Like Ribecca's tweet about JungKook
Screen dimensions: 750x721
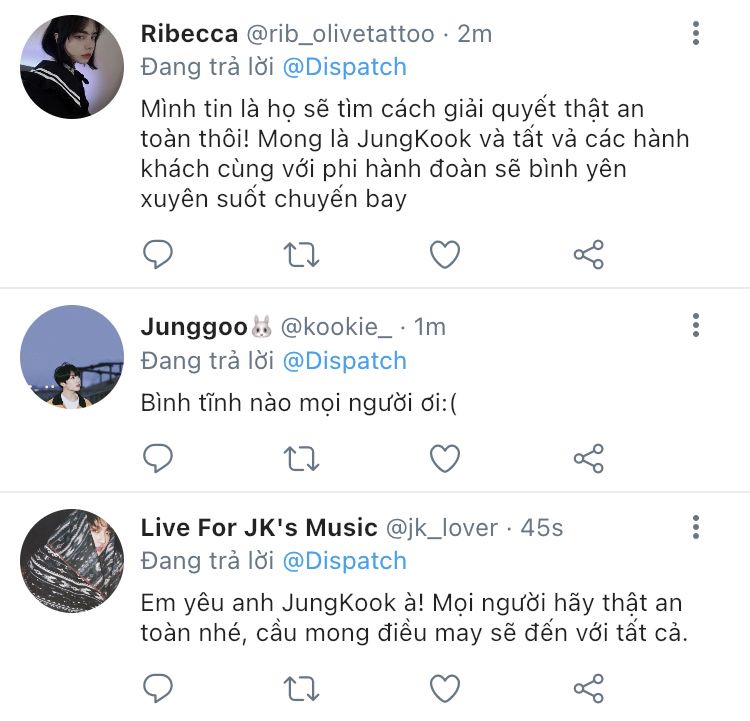click(x=445, y=254)
